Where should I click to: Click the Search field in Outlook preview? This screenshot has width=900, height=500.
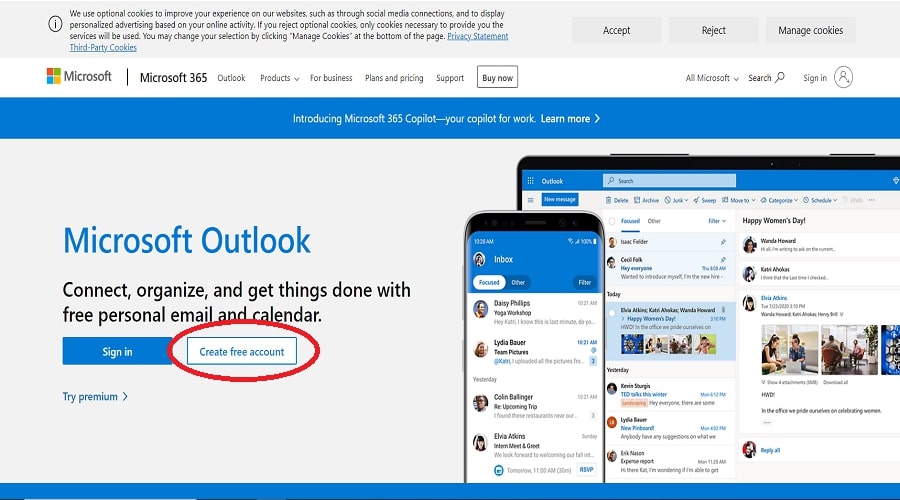669,181
